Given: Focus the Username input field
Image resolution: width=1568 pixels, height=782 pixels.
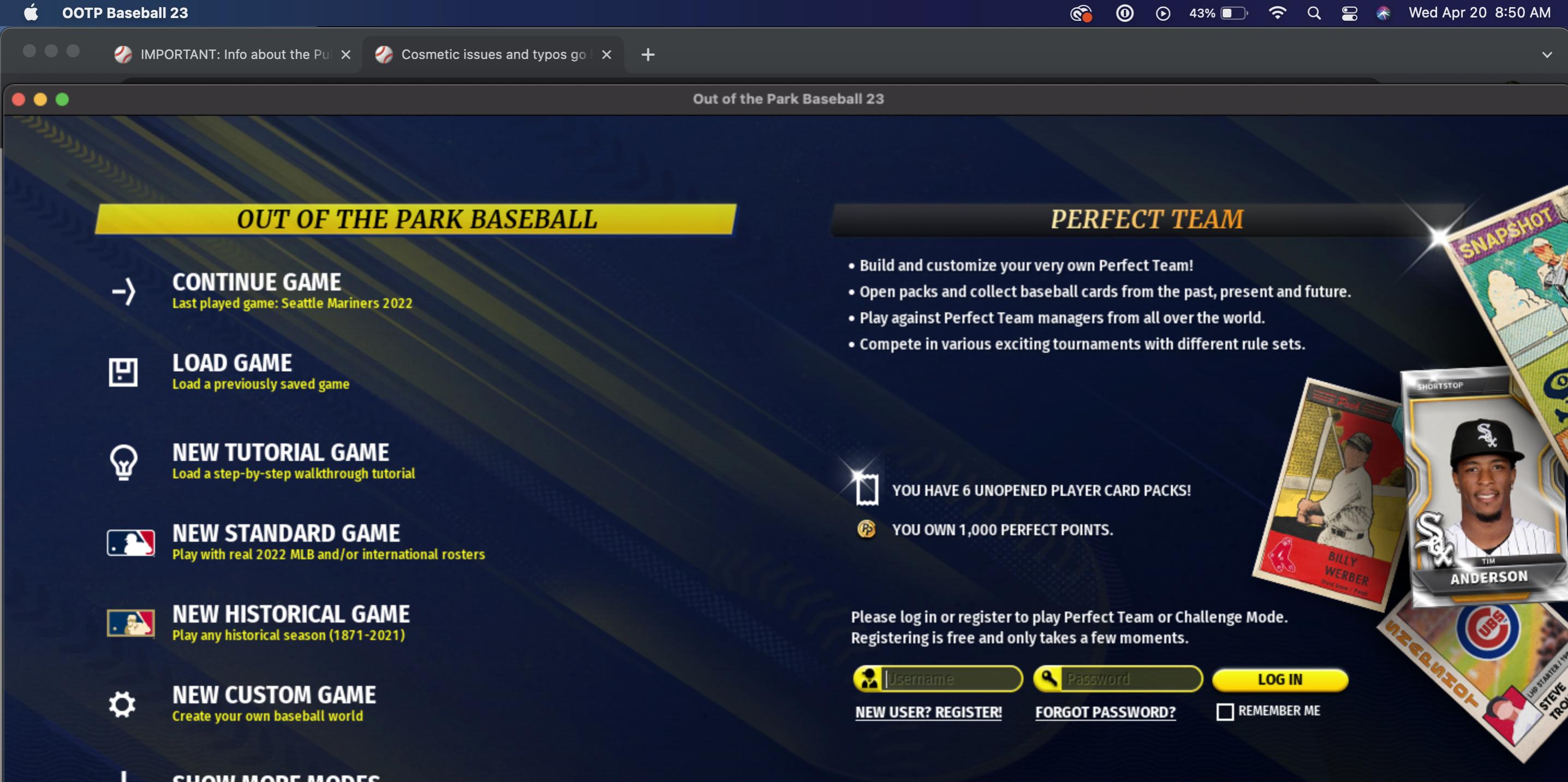Looking at the screenshot, I should coord(950,678).
